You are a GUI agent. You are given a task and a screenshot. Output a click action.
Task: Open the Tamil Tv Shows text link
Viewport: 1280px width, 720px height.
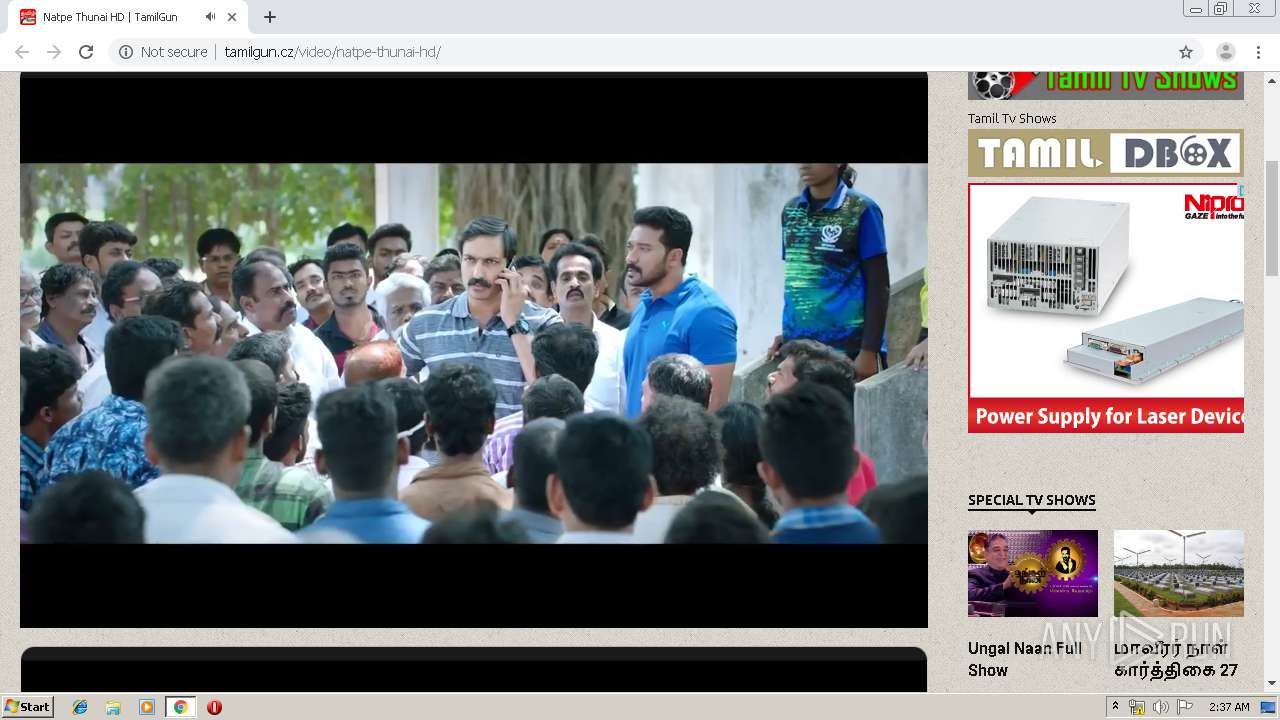(1012, 118)
